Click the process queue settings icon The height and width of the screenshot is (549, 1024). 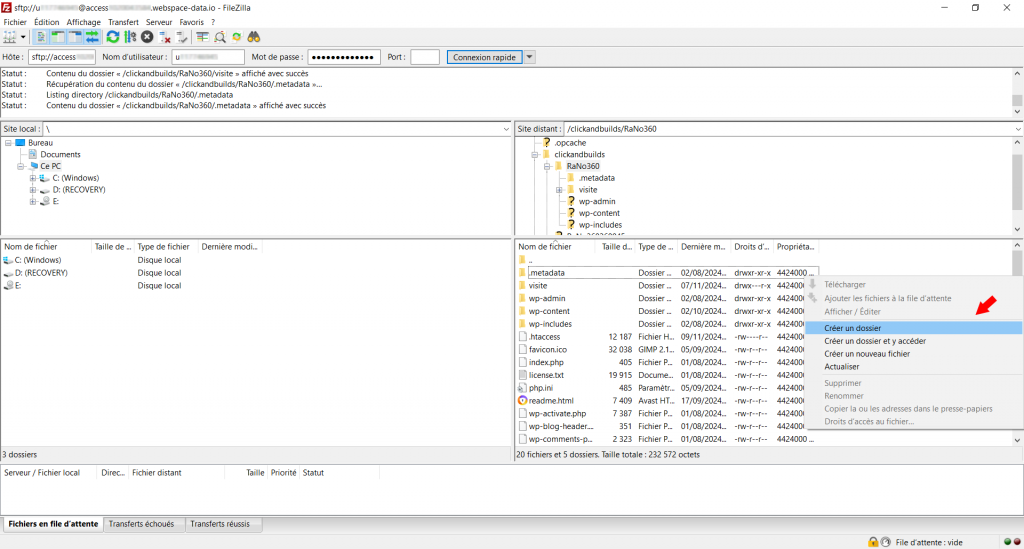coord(130,37)
